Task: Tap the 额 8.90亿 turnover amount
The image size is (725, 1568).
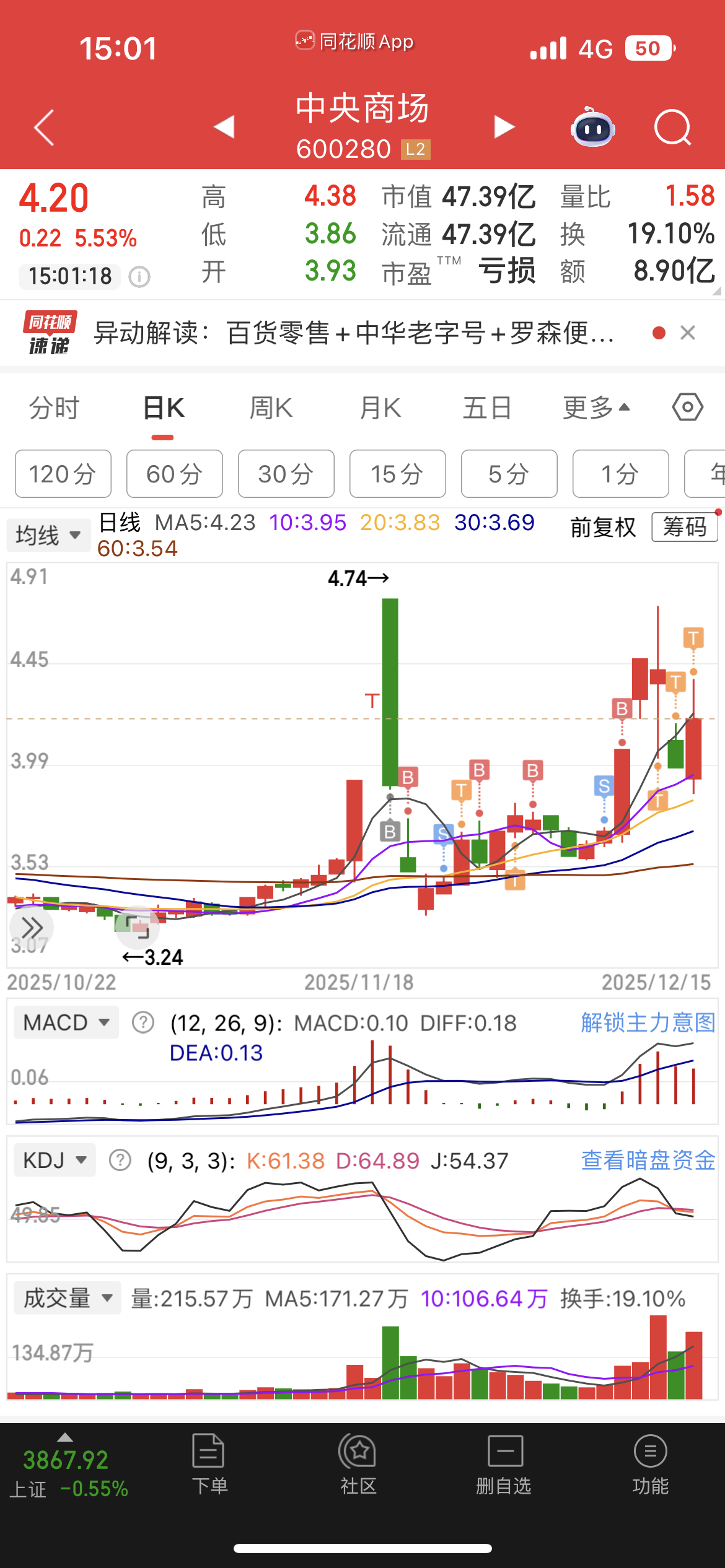Action: tap(674, 271)
